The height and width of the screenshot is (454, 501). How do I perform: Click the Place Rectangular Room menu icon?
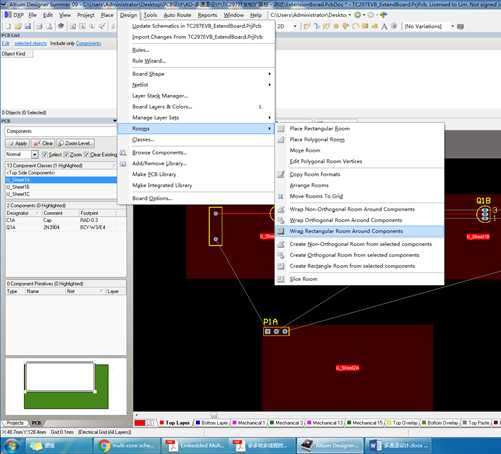[x=281, y=129]
